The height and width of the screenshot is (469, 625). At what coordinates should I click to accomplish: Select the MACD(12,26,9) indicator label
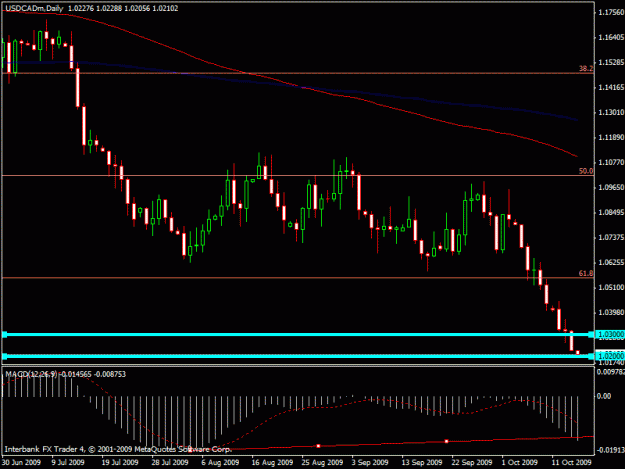31,374
